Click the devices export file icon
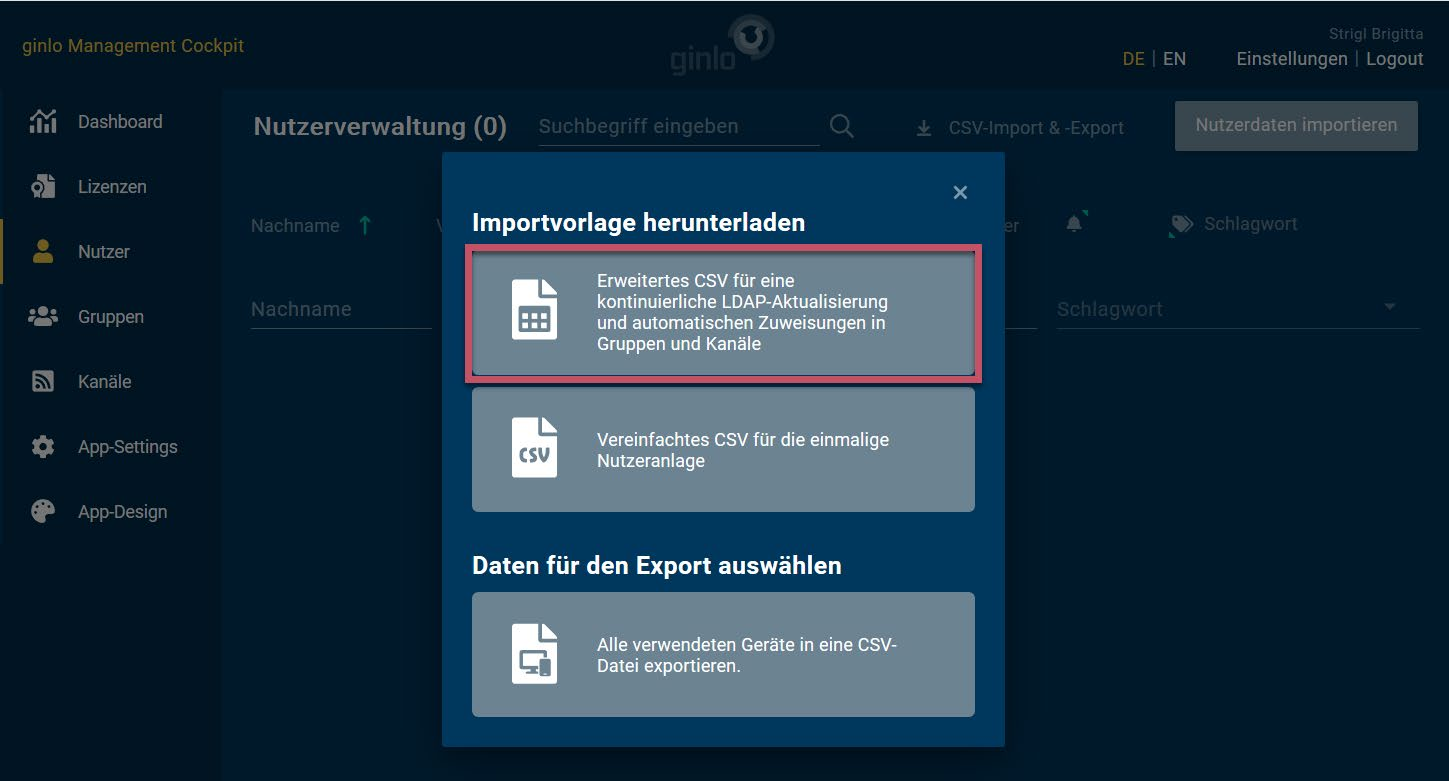The height and width of the screenshot is (781, 1449). [534, 654]
